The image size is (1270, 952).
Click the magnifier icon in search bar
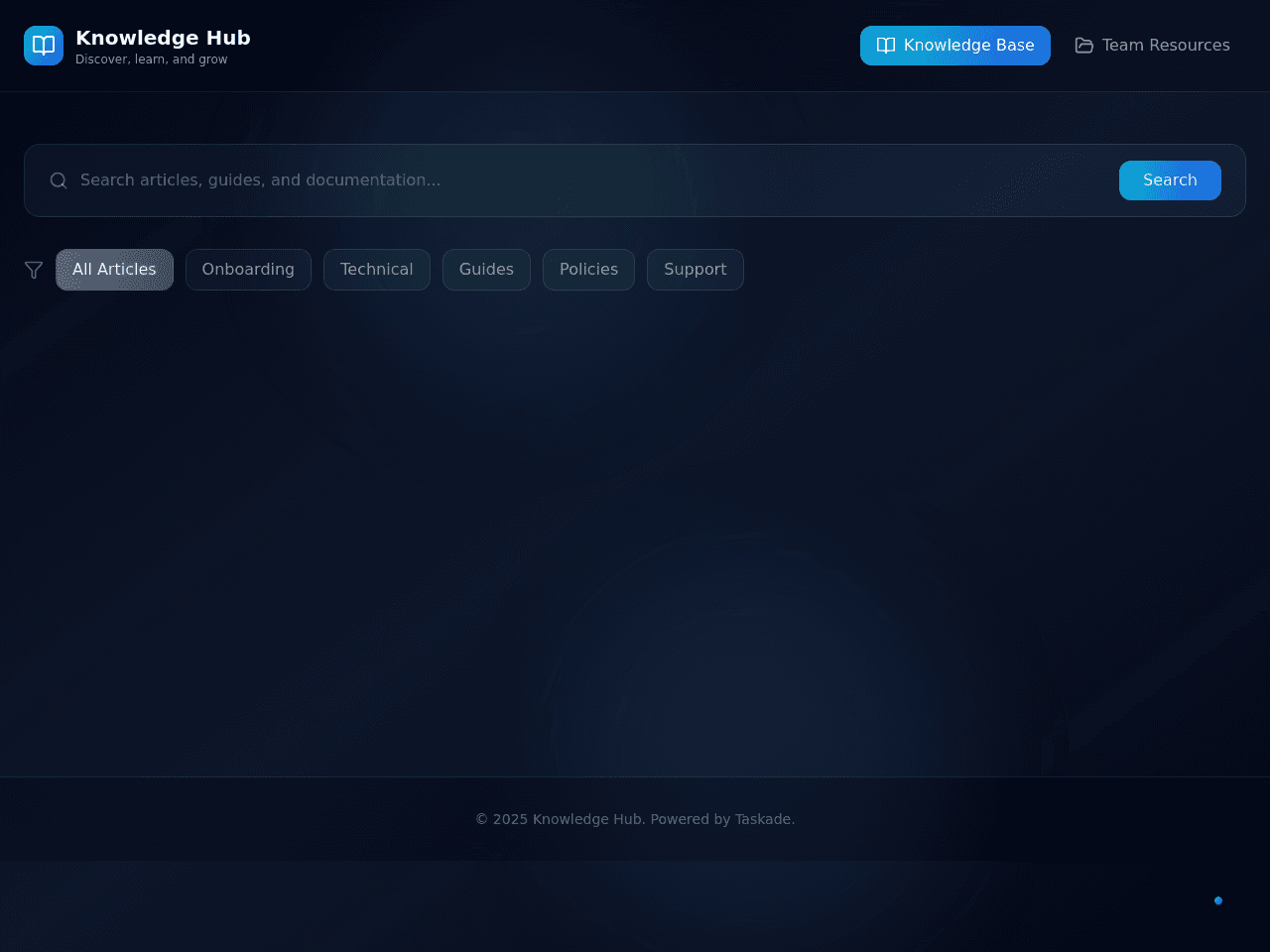tap(59, 180)
